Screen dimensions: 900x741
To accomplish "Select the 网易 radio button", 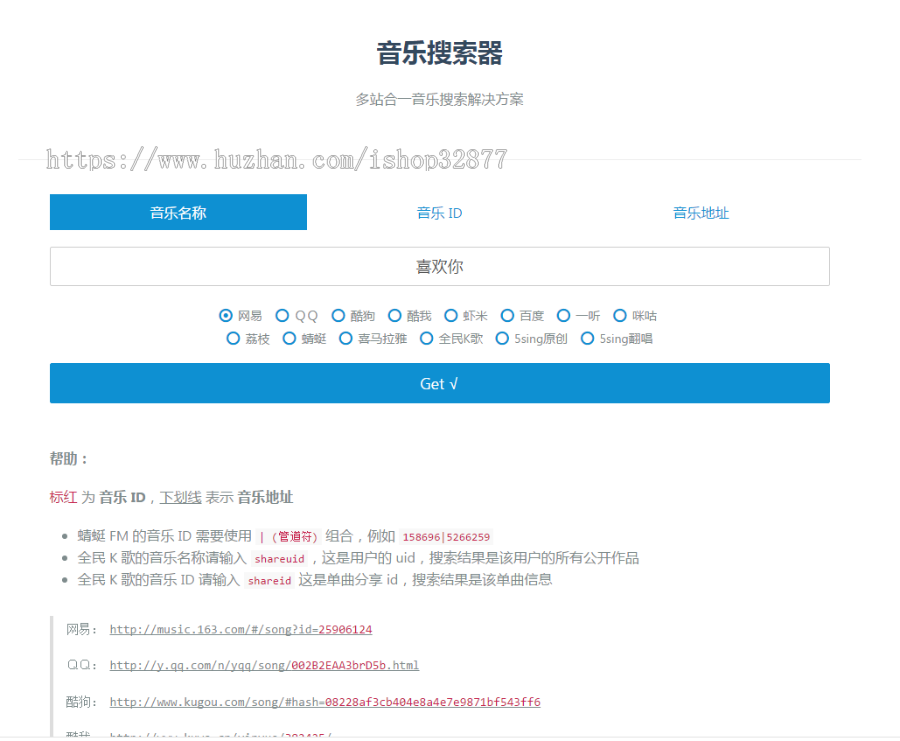I will click(x=226, y=316).
